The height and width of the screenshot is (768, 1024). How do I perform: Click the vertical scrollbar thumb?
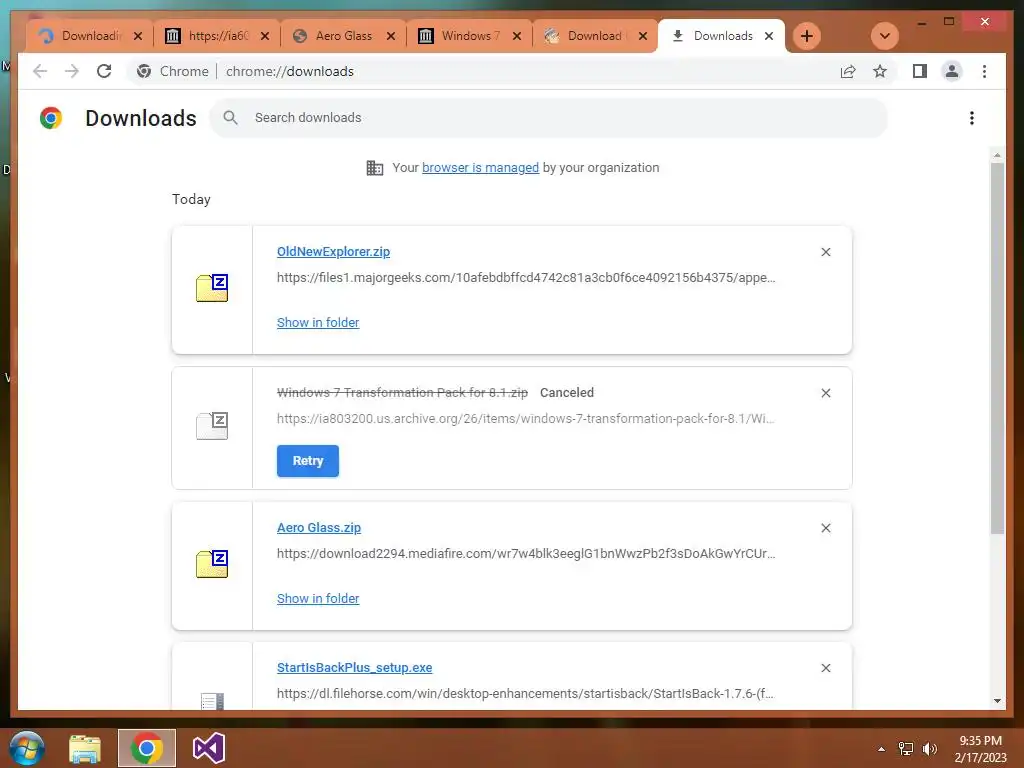(x=997, y=348)
